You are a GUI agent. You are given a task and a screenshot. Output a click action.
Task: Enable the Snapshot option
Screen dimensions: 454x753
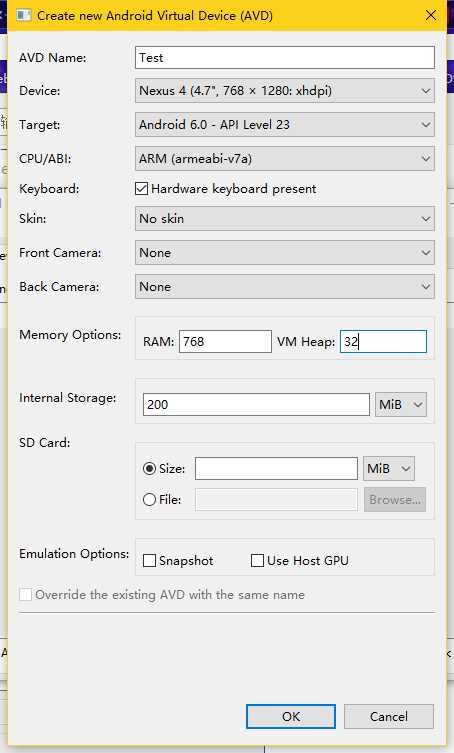click(x=149, y=560)
